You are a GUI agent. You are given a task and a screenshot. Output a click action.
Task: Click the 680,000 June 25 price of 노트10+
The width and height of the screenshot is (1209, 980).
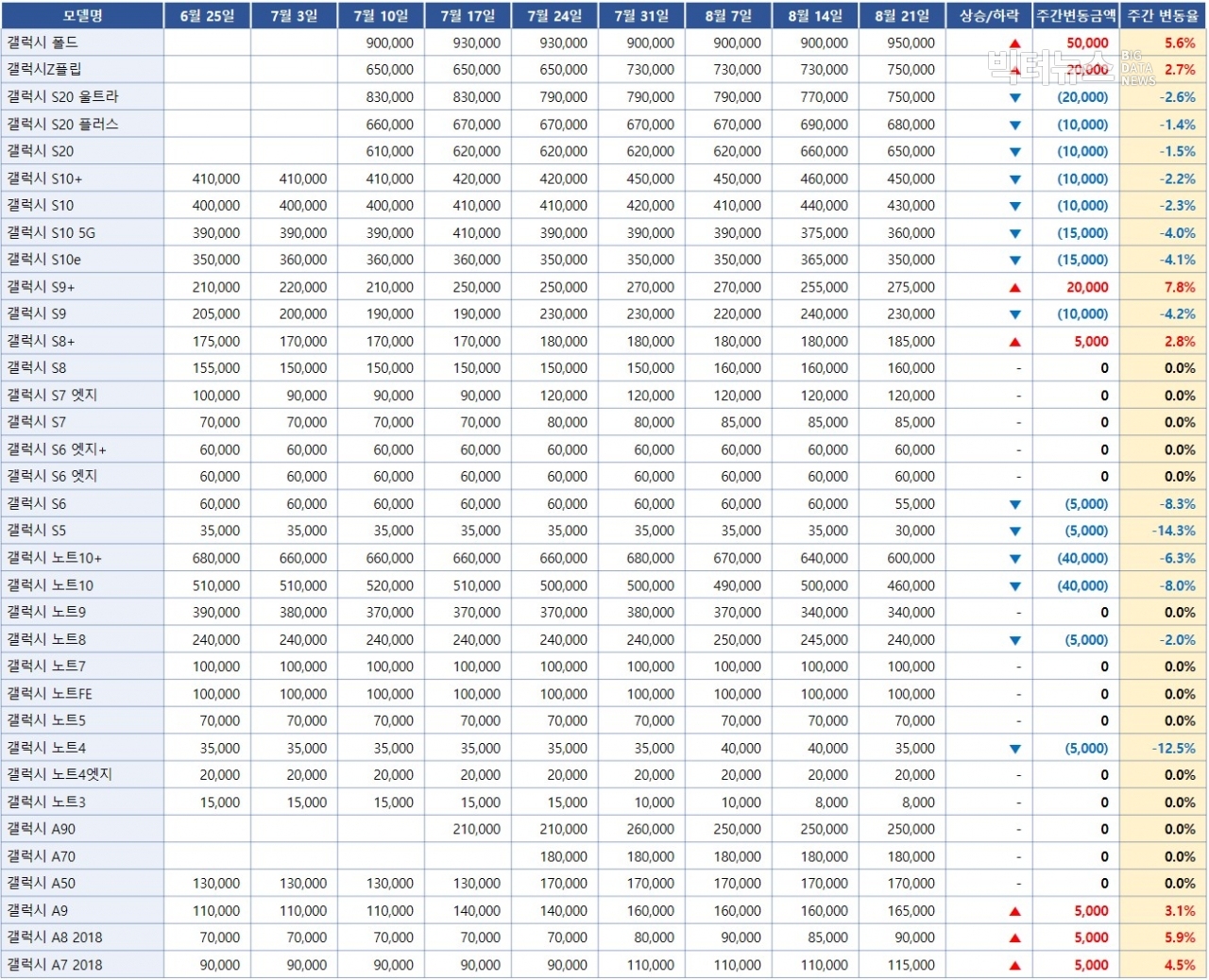click(216, 559)
